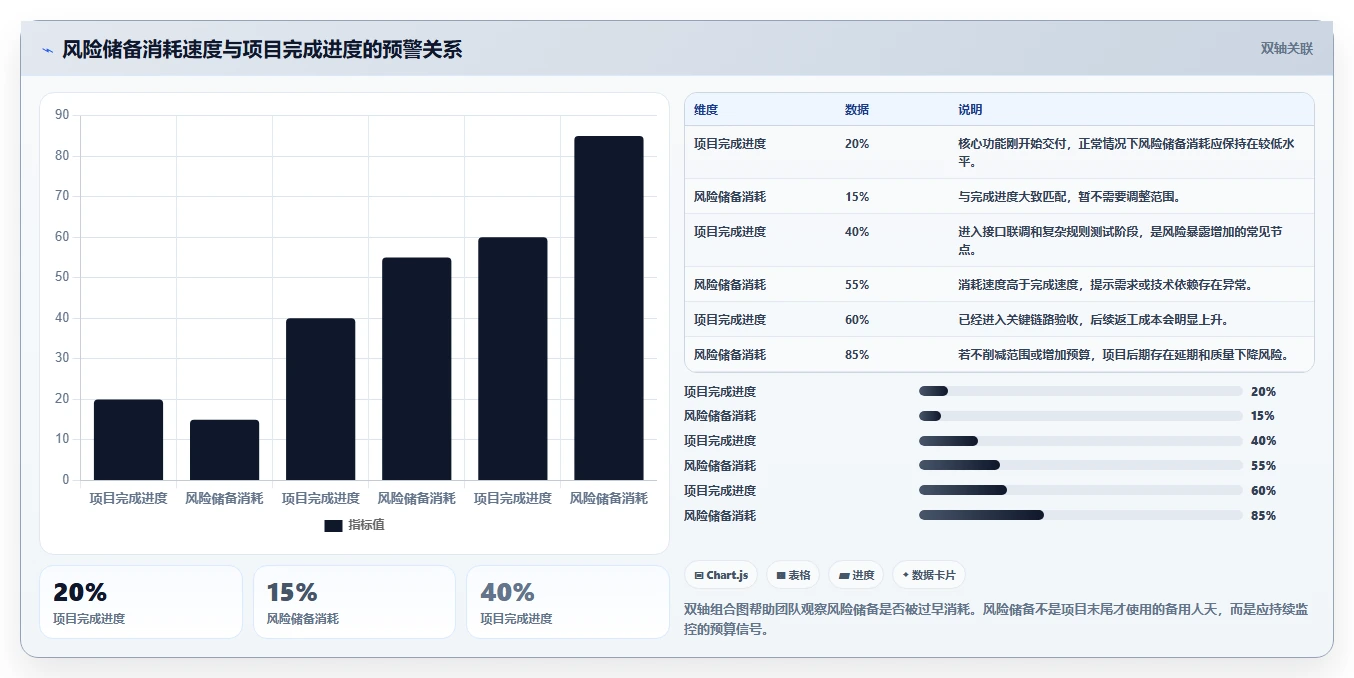The height and width of the screenshot is (678, 1354).
Task: Open the 20% 项目完成进度 data card
Action: 141,602
